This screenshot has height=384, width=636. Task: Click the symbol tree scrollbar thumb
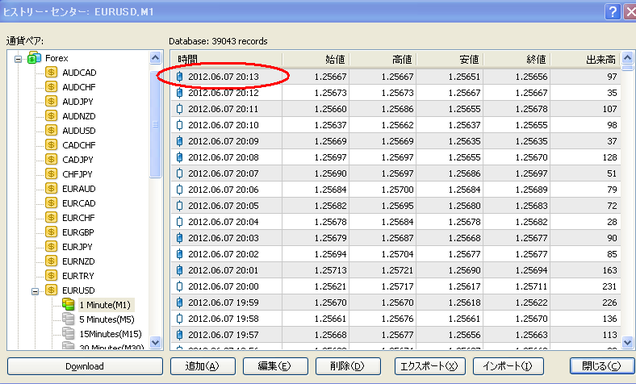(x=155, y=124)
